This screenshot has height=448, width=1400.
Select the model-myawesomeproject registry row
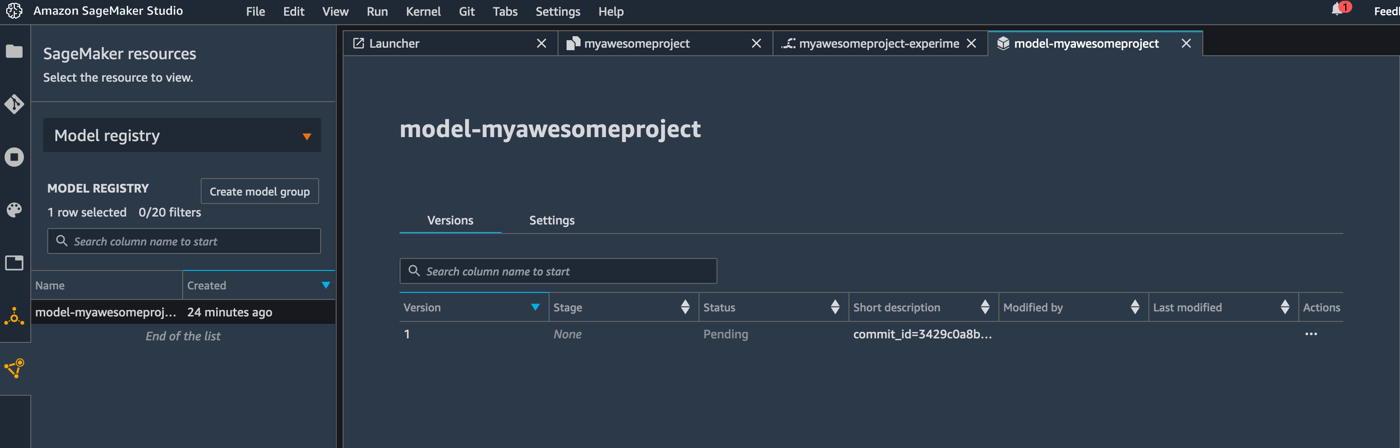point(183,312)
